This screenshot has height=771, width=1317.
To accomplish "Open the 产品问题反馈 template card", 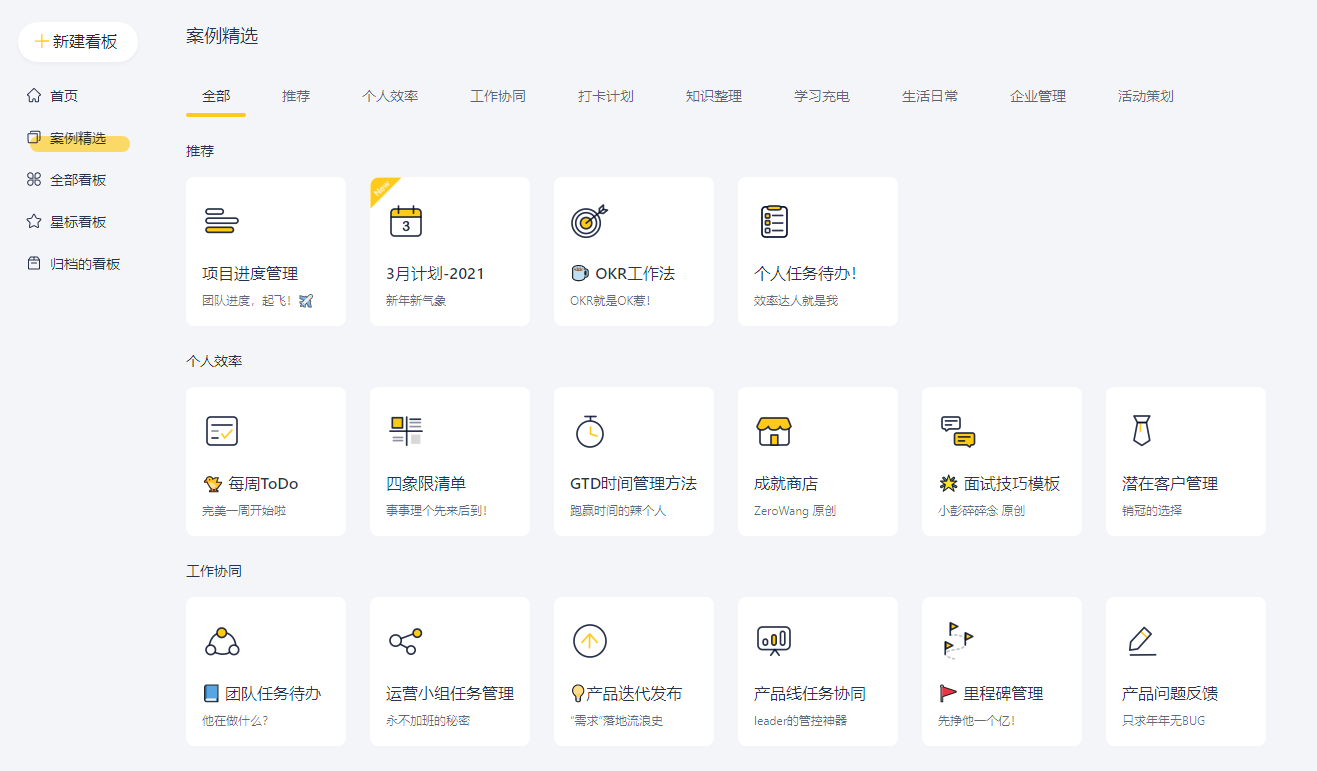I will pyautogui.click(x=1185, y=672).
